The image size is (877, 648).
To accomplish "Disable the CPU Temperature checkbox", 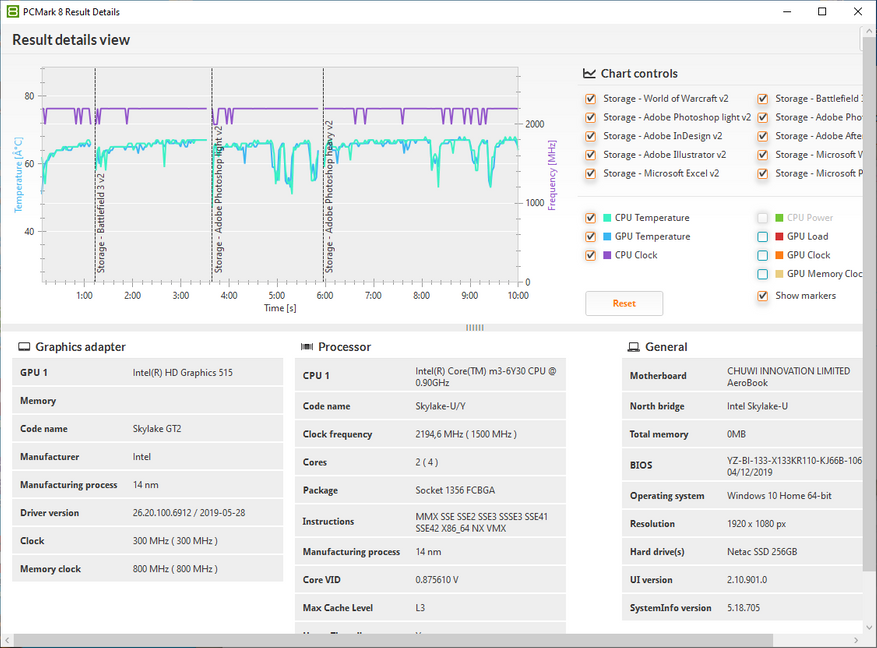I will pos(591,218).
